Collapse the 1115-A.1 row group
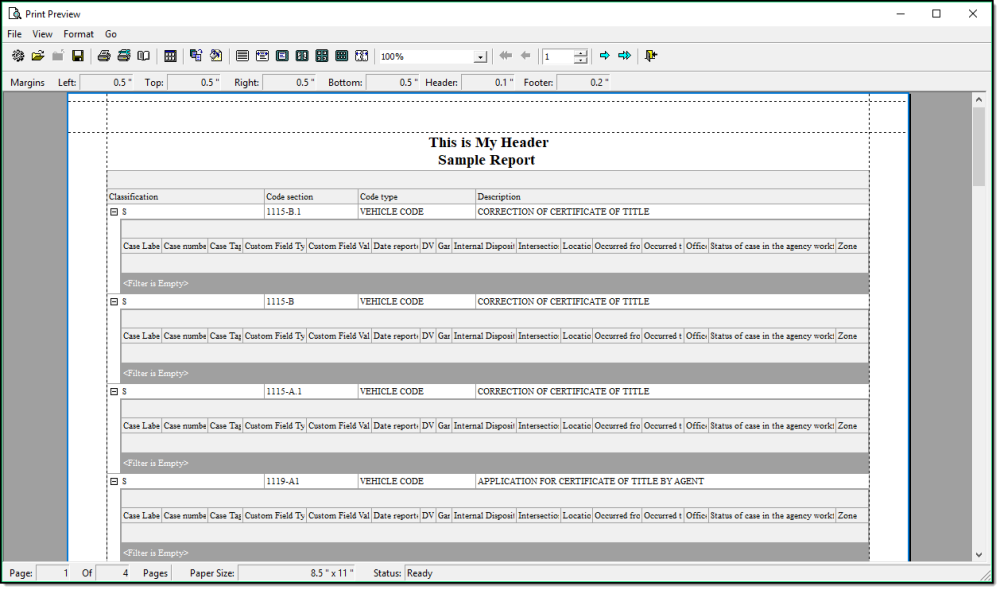The image size is (1000, 590). (x=114, y=392)
